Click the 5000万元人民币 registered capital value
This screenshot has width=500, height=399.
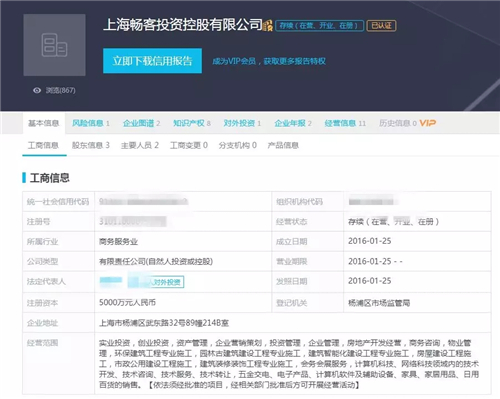[127, 303]
